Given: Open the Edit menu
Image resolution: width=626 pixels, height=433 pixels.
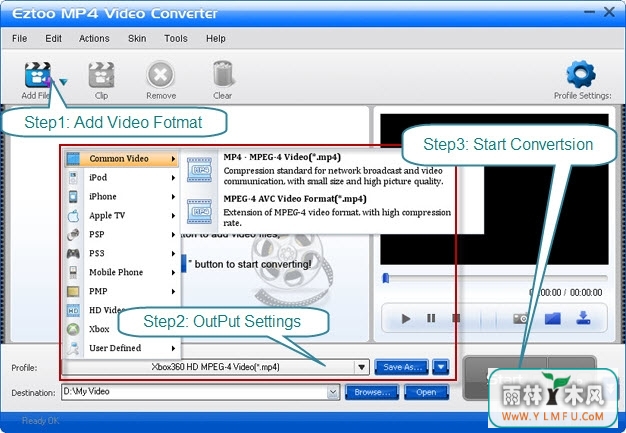Looking at the screenshot, I should pos(53,39).
